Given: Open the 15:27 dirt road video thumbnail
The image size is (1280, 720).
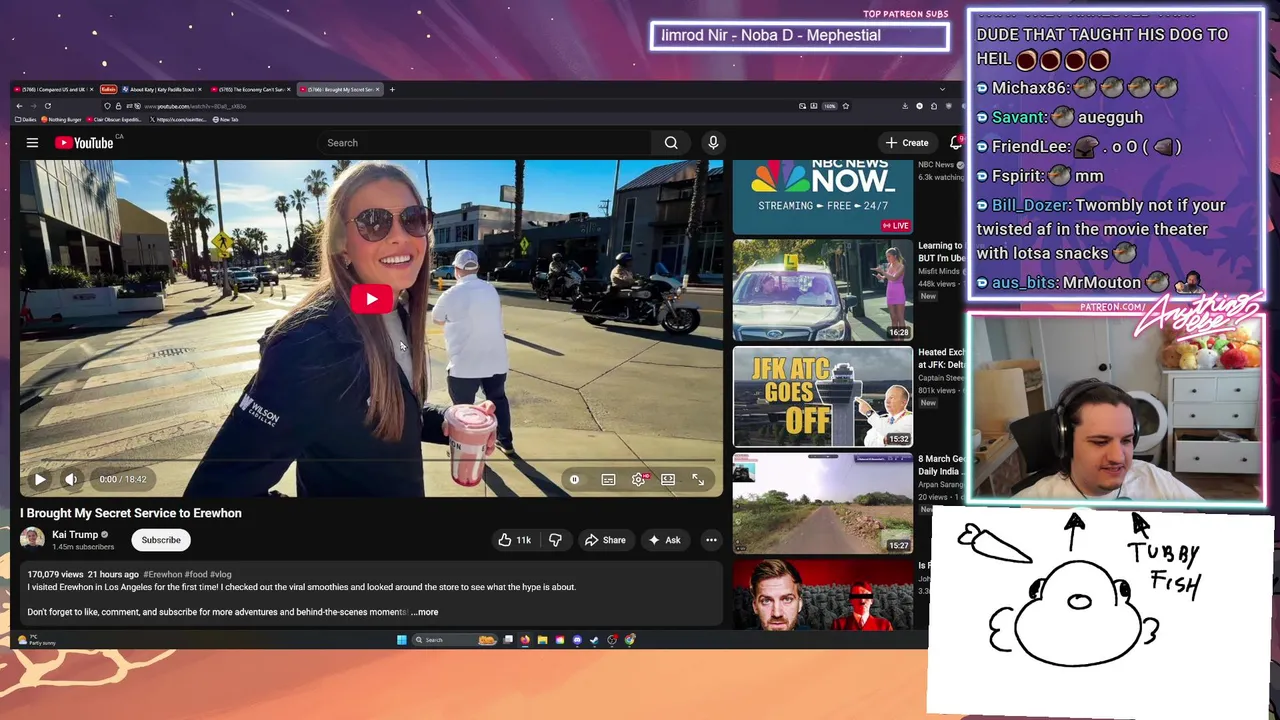Looking at the screenshot, I should (x=823, y=503).
